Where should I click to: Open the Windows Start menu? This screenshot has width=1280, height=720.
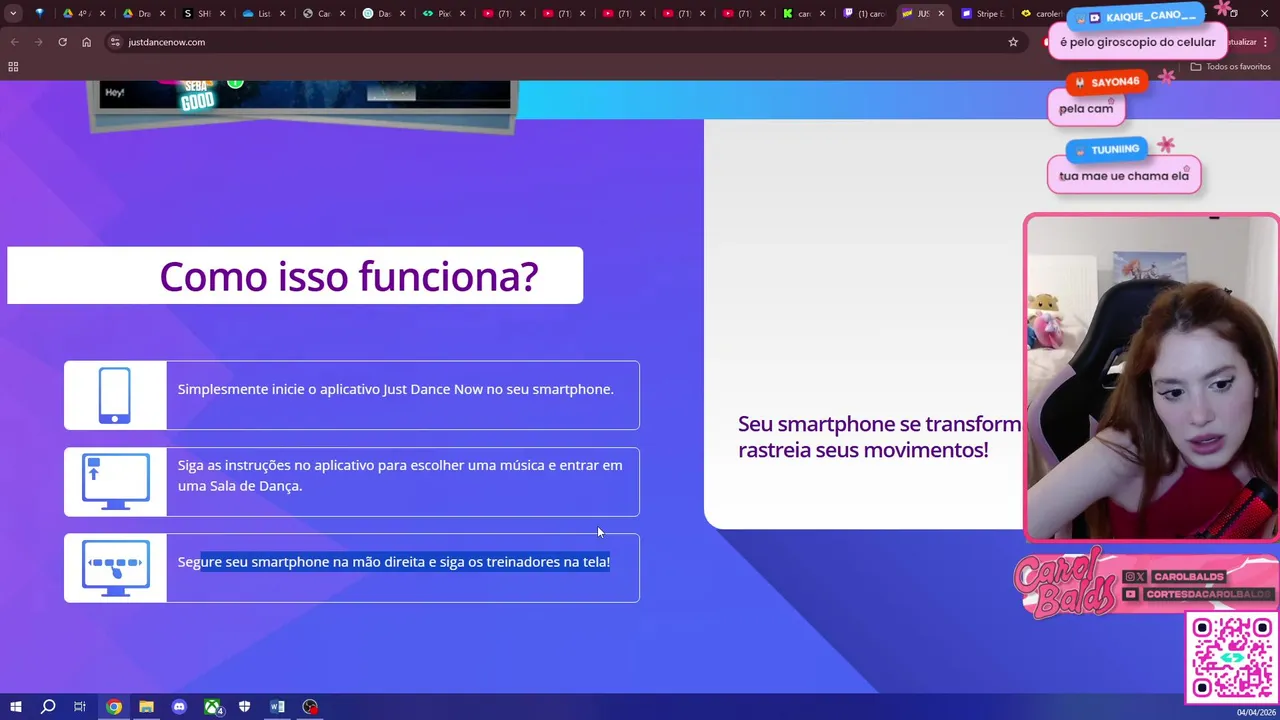pyautogui.click(x=15, y=707)
